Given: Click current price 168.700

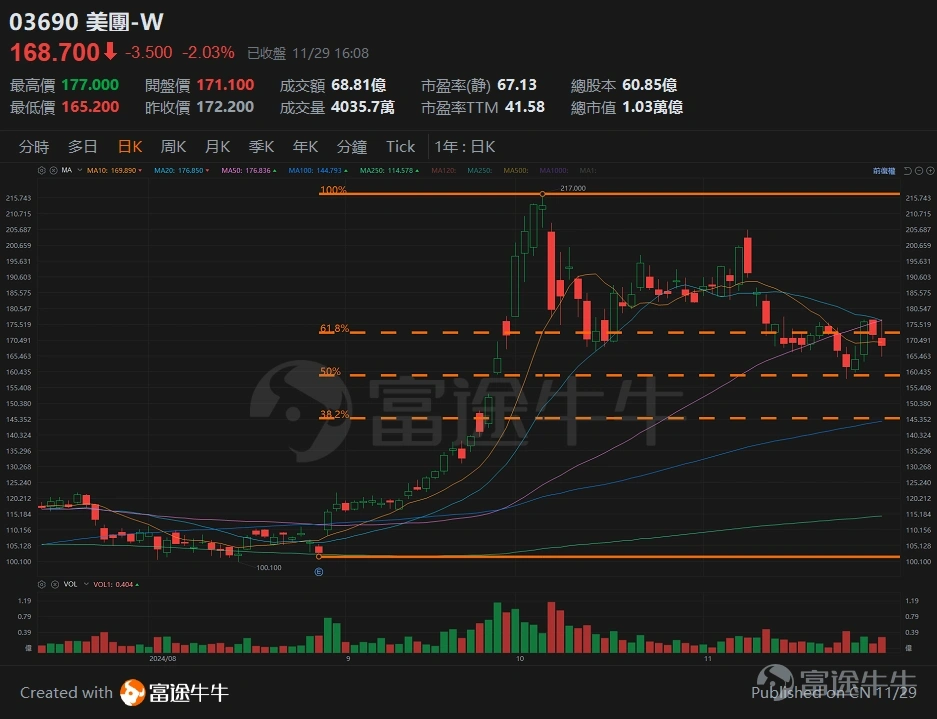Looking at the screenshot, I should [54, 53].
